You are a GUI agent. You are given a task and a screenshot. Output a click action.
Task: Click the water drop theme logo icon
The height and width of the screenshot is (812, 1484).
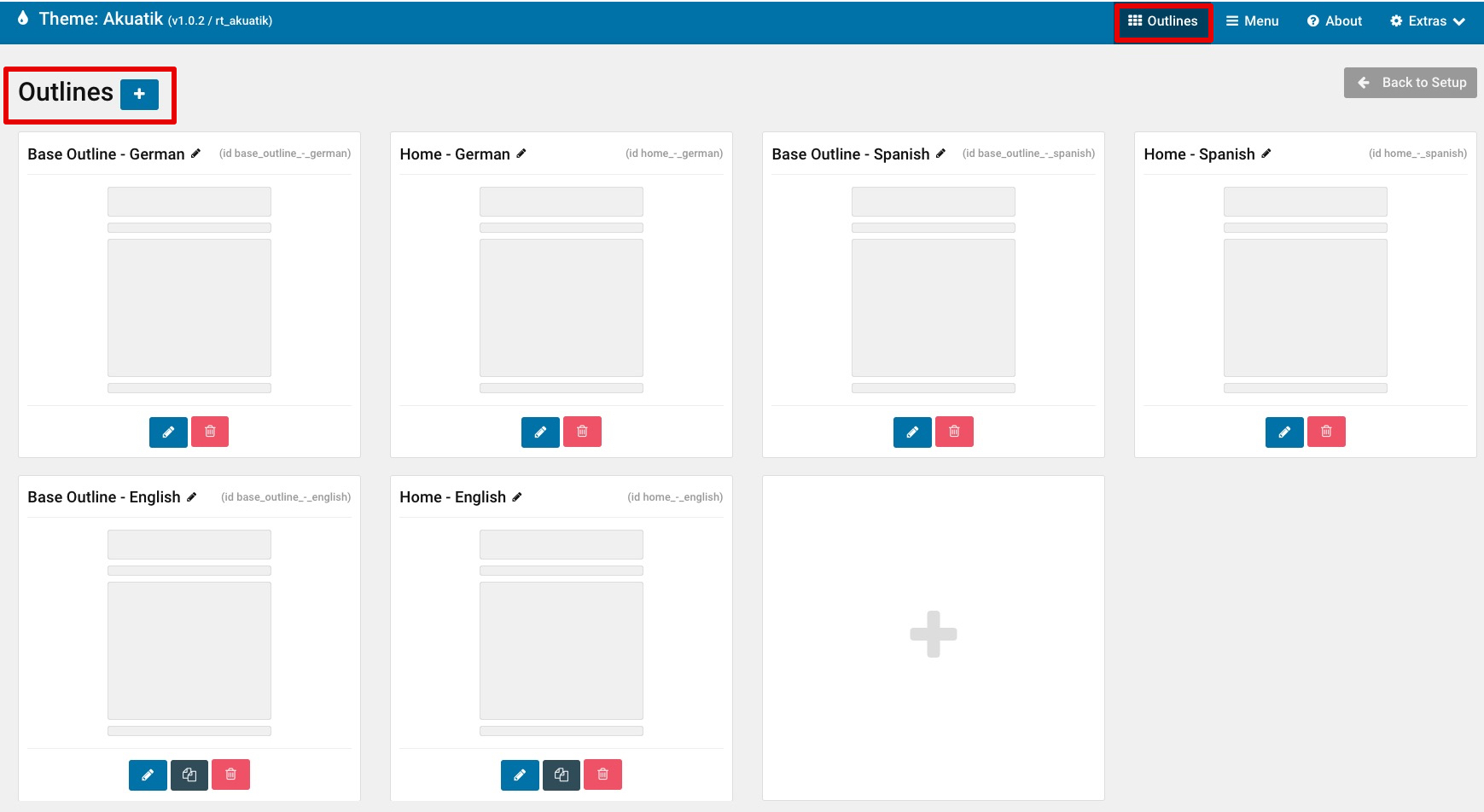tap(23, 18)
